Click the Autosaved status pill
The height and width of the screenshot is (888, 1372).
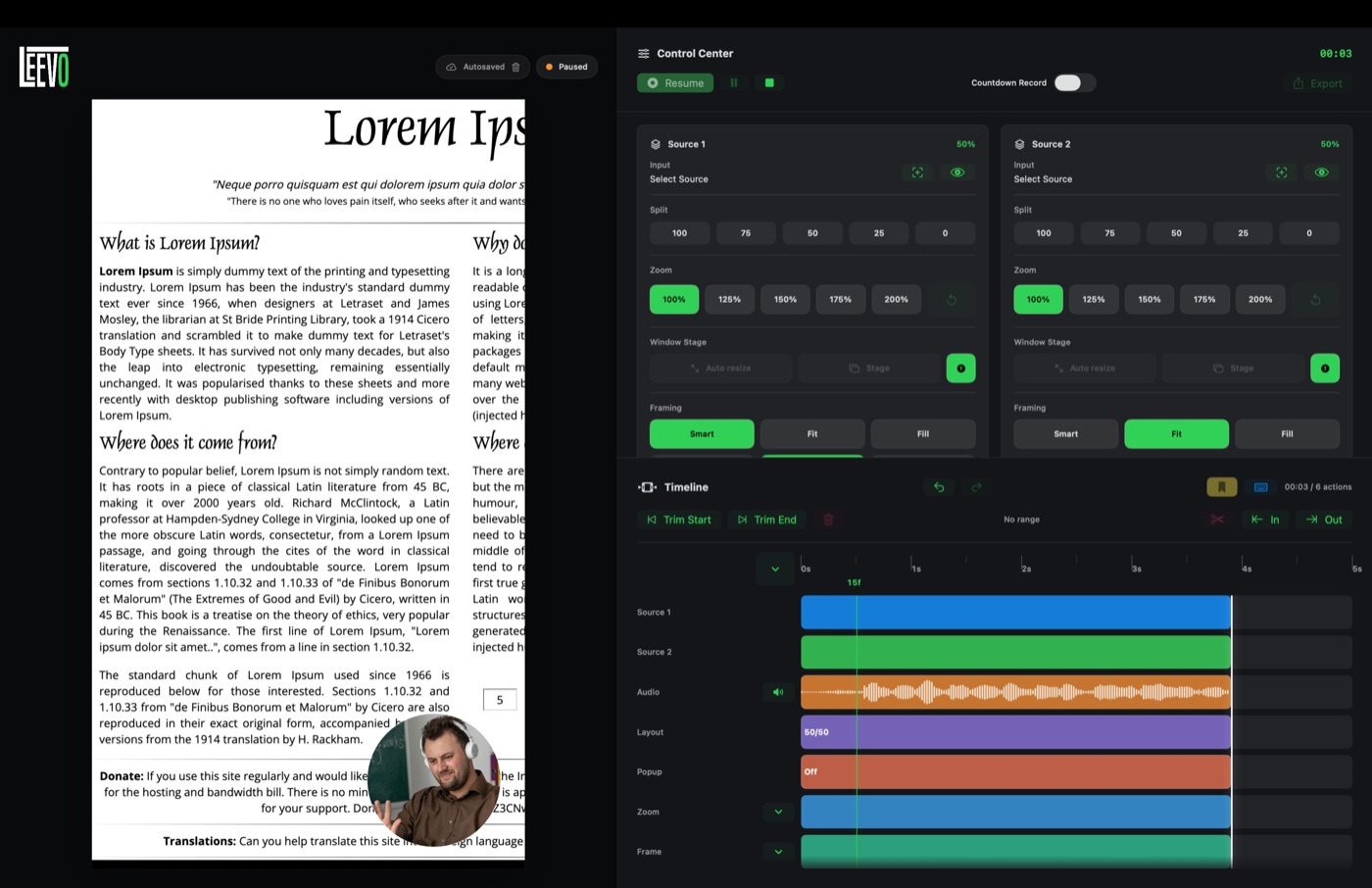[x=482, y=67]
